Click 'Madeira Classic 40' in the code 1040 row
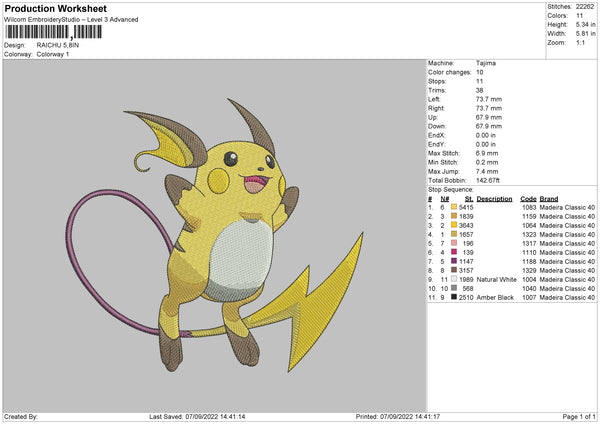The height and width of the screenshot is (424, 600). [567, 289]
